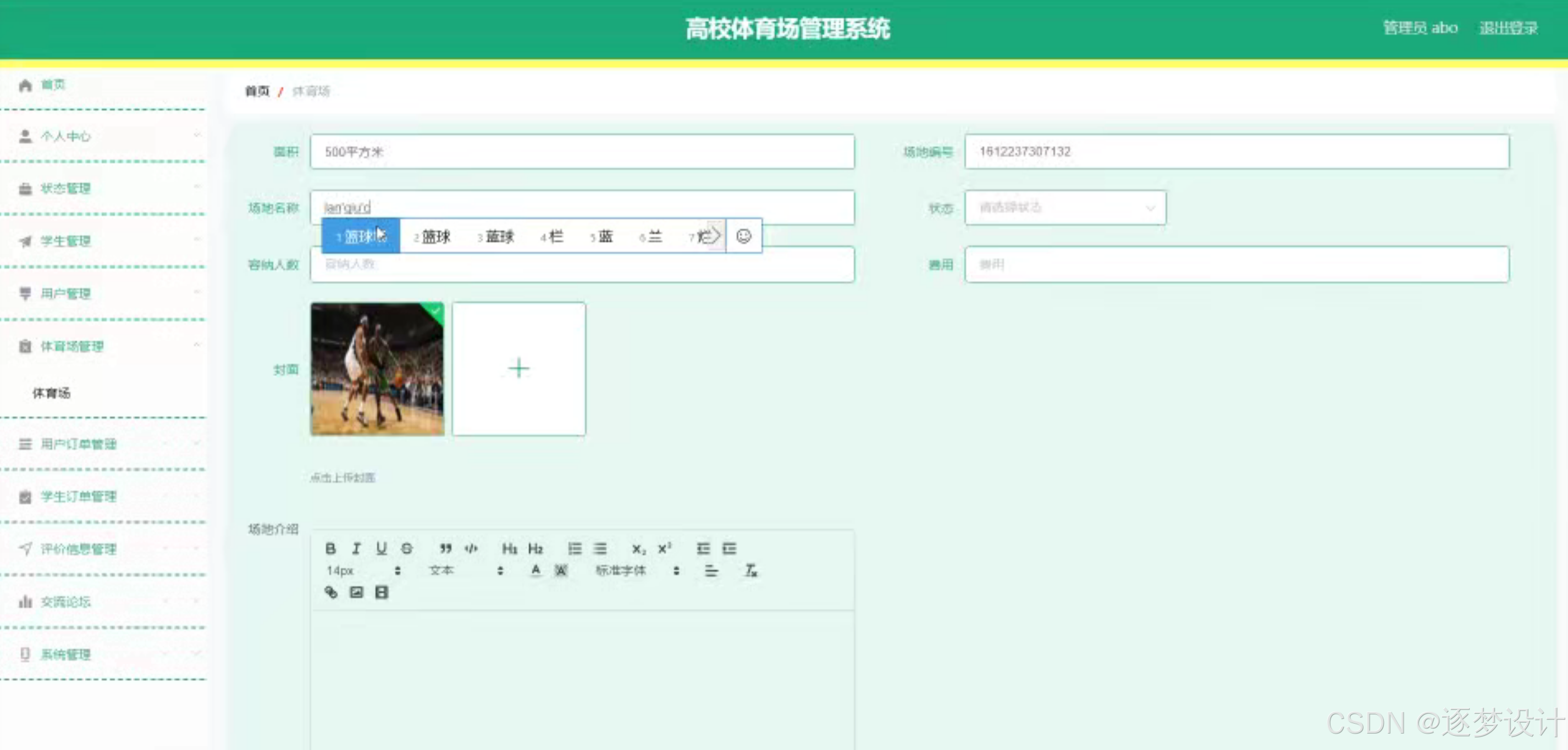Click the plus box to upload cover

[518, 369]
